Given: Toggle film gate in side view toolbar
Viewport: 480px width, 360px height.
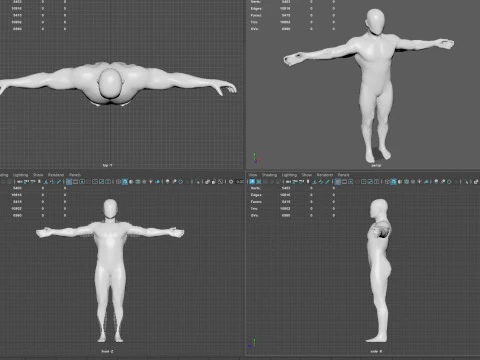Looking at the screenshot, I should point(344,182).
